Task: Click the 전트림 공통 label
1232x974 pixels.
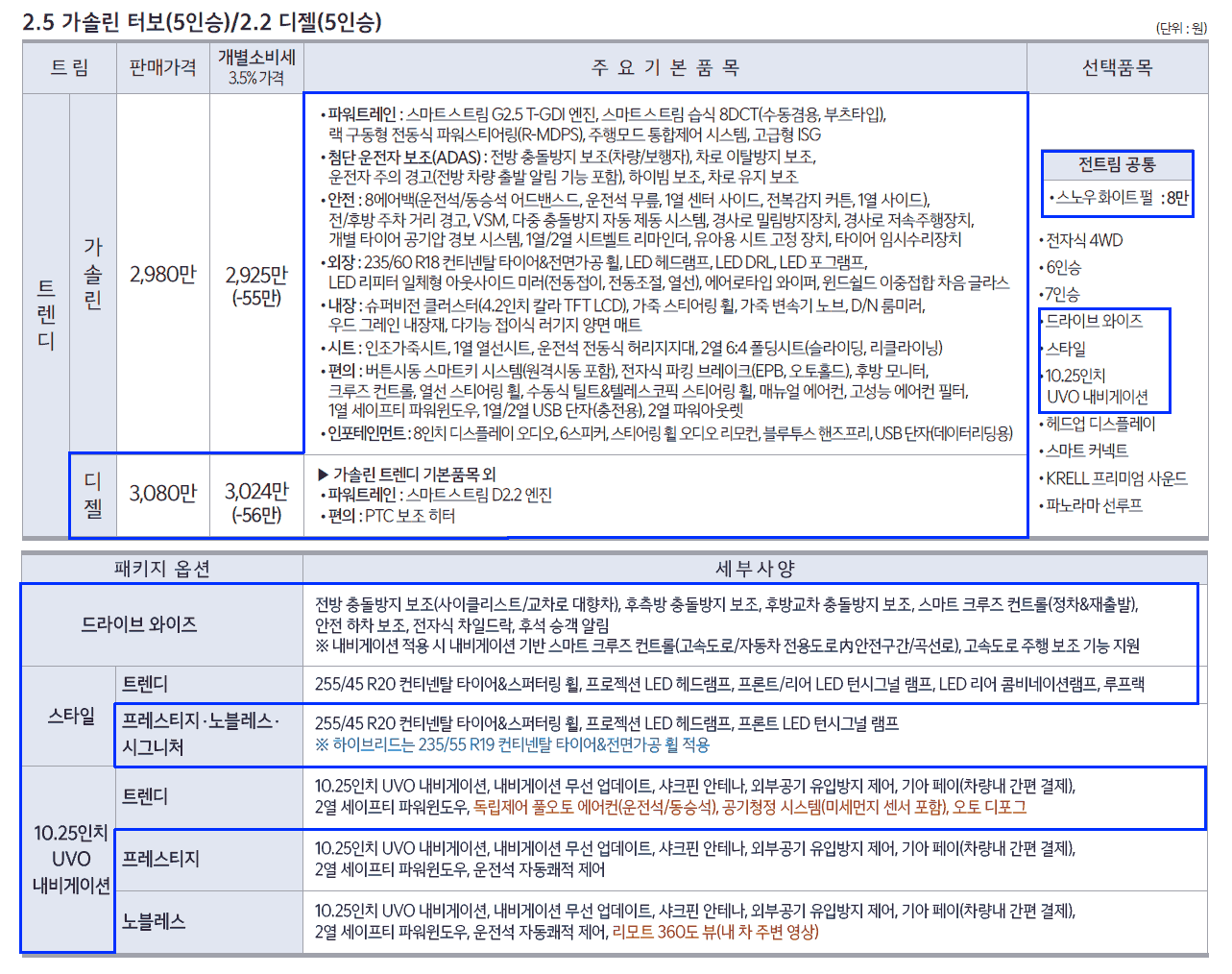Action: [1118, 165]
